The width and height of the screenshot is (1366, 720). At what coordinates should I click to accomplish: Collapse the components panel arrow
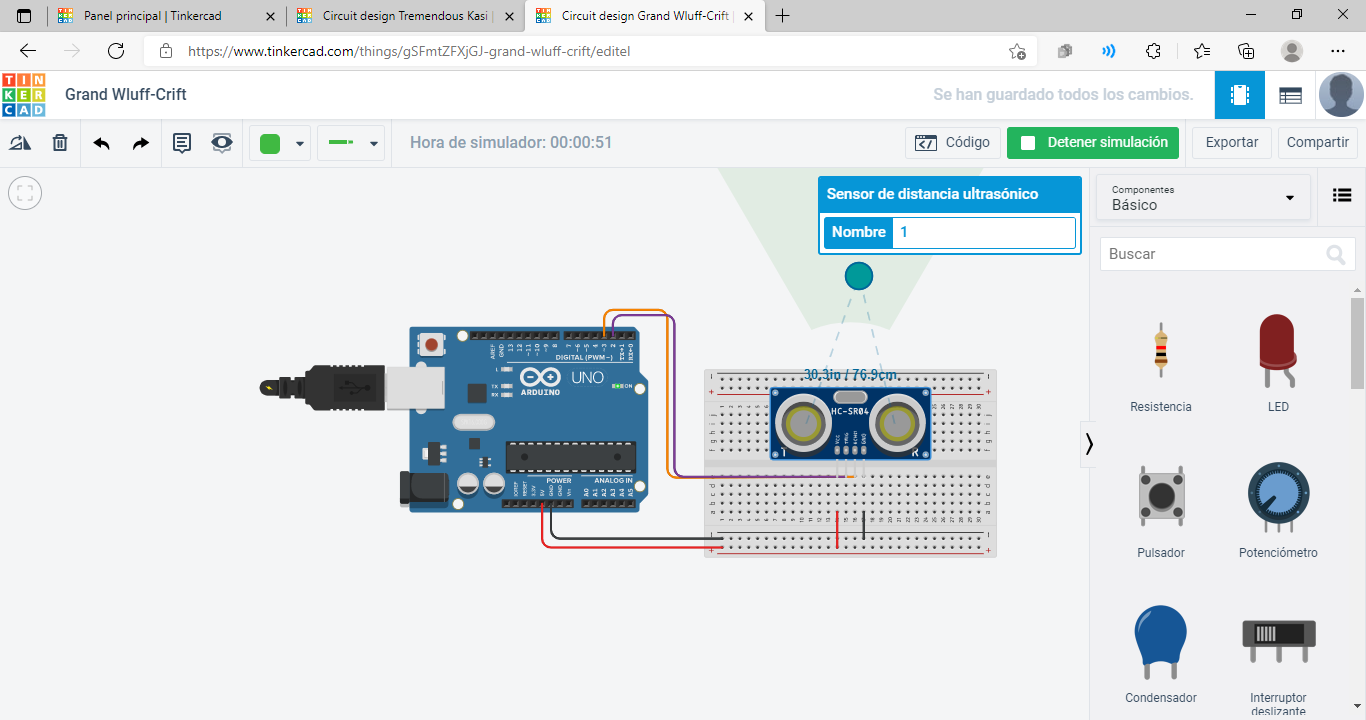(1089, 444)
